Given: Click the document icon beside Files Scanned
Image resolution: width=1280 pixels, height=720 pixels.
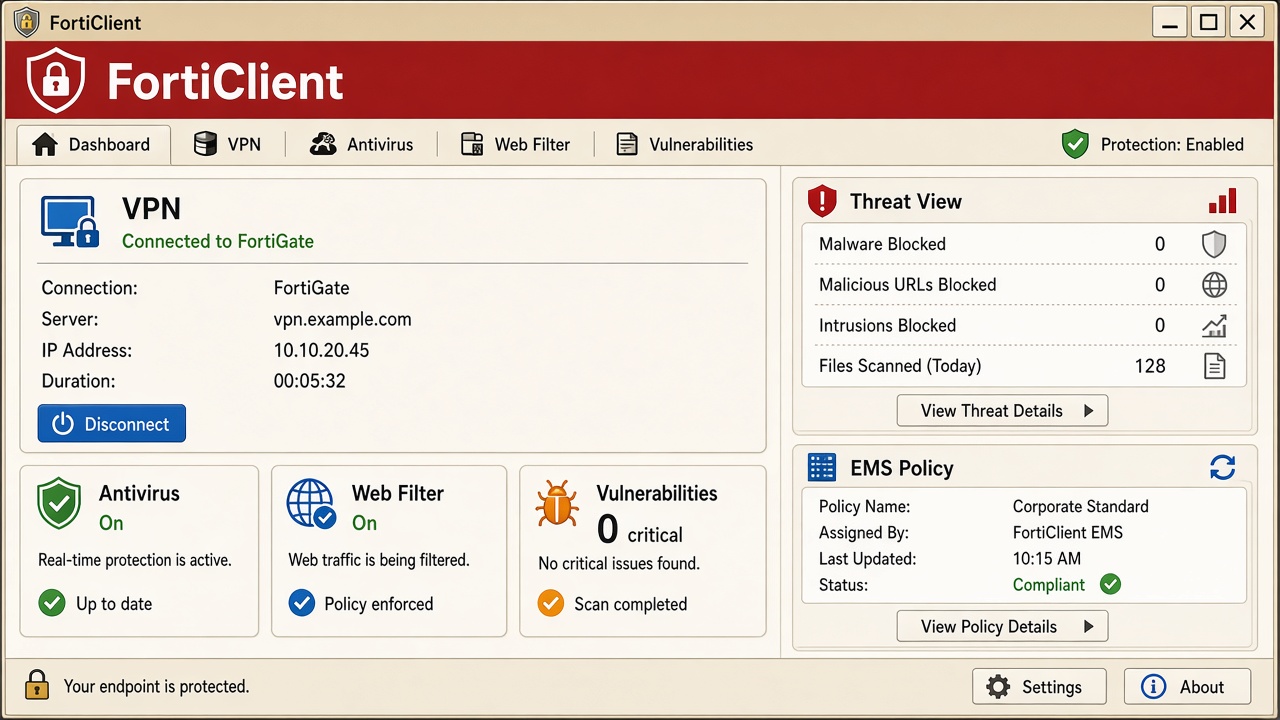Looking at the screenshot, I should tap(1214, 366).
